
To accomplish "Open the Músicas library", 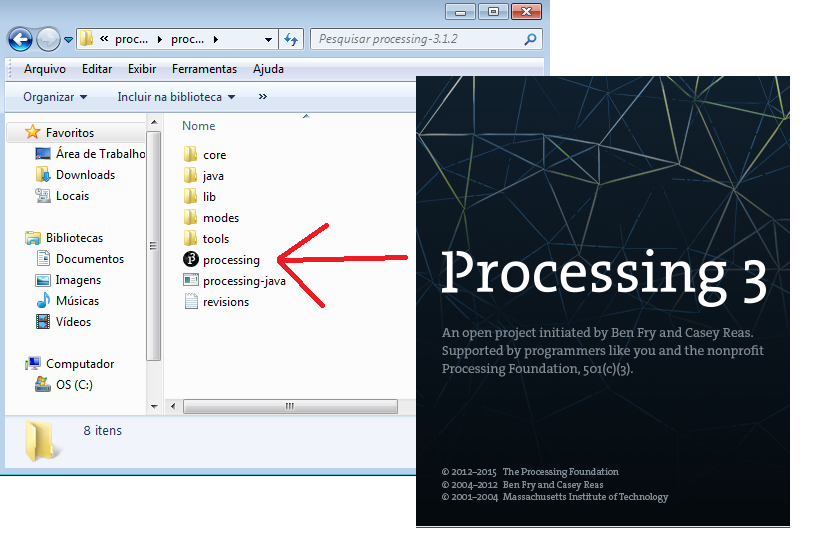I will (x=77, y=301).
